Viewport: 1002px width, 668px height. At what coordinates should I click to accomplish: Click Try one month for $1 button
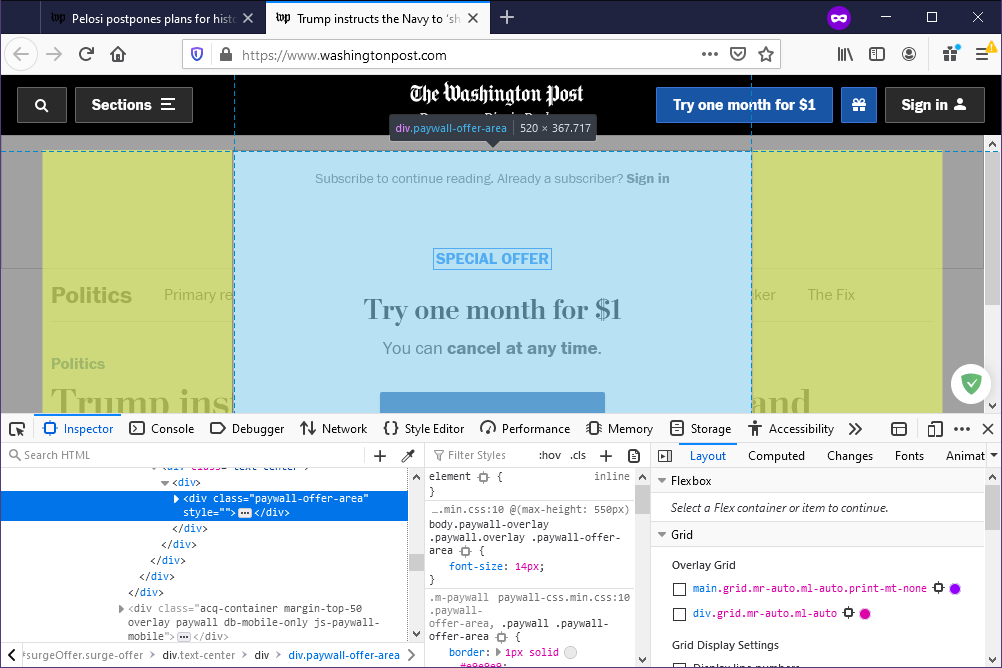tap(743, 105)
